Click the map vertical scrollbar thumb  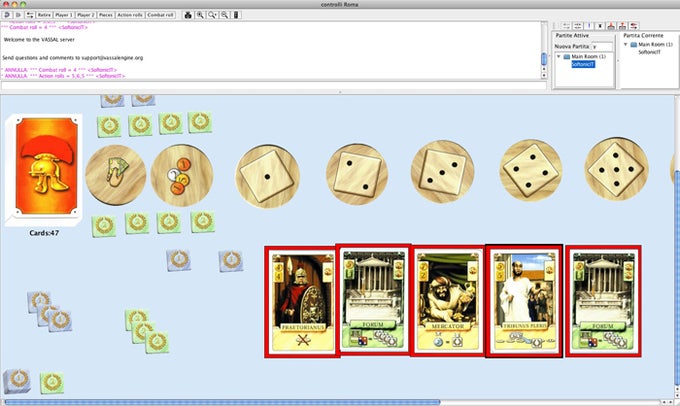[x=677, y=278]
